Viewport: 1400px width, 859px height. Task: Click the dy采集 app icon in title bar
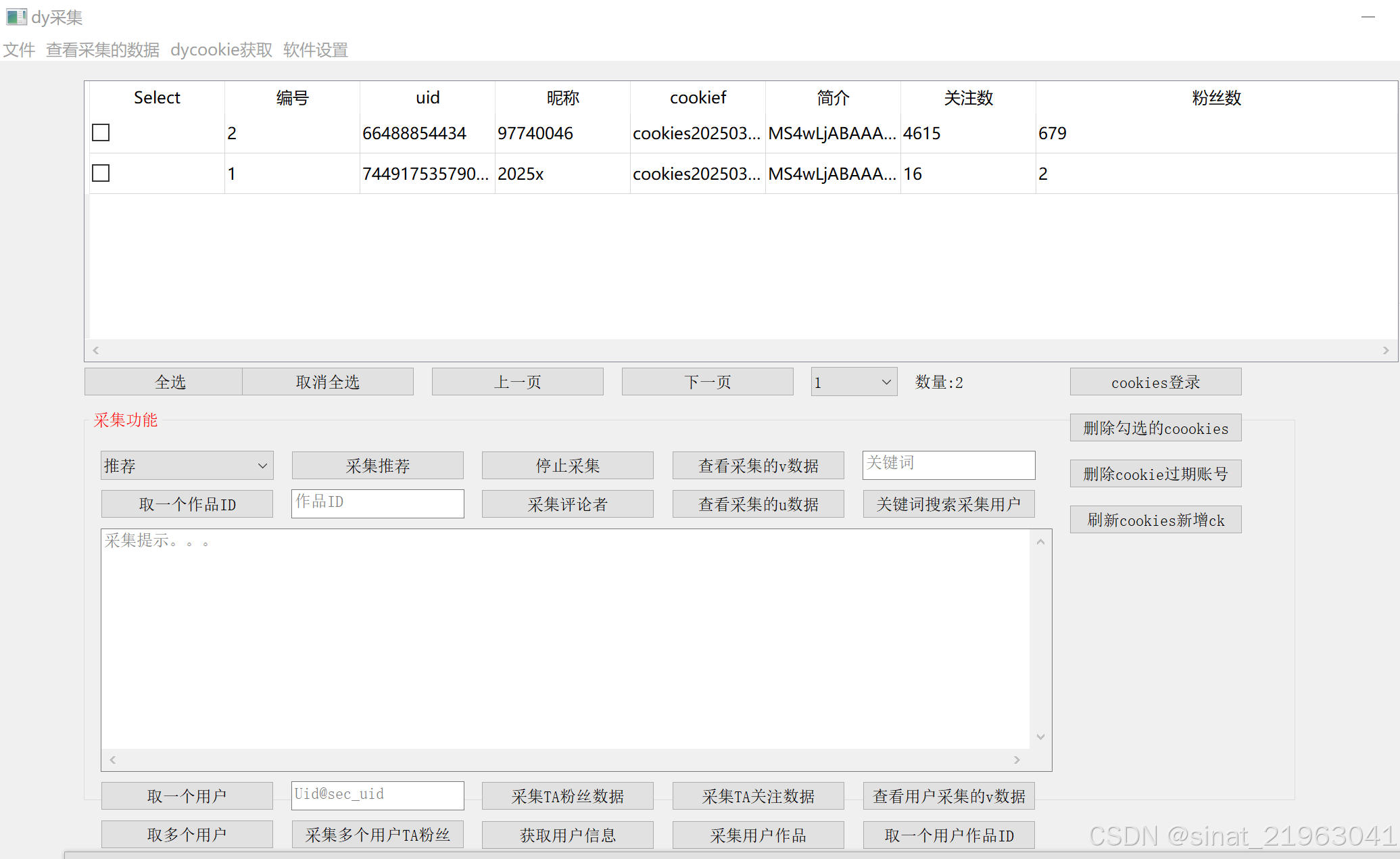(x=16, y=17)
